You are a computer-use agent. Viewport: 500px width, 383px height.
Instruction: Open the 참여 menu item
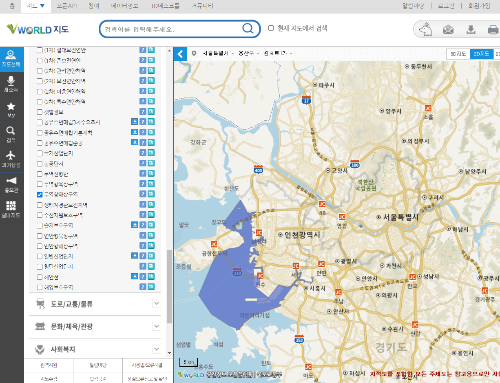pos(94,6)
